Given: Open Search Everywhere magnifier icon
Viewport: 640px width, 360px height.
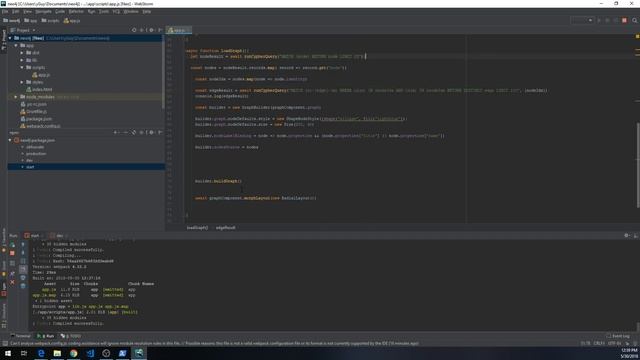Looking at the screenshot, I should coord(634,20).
